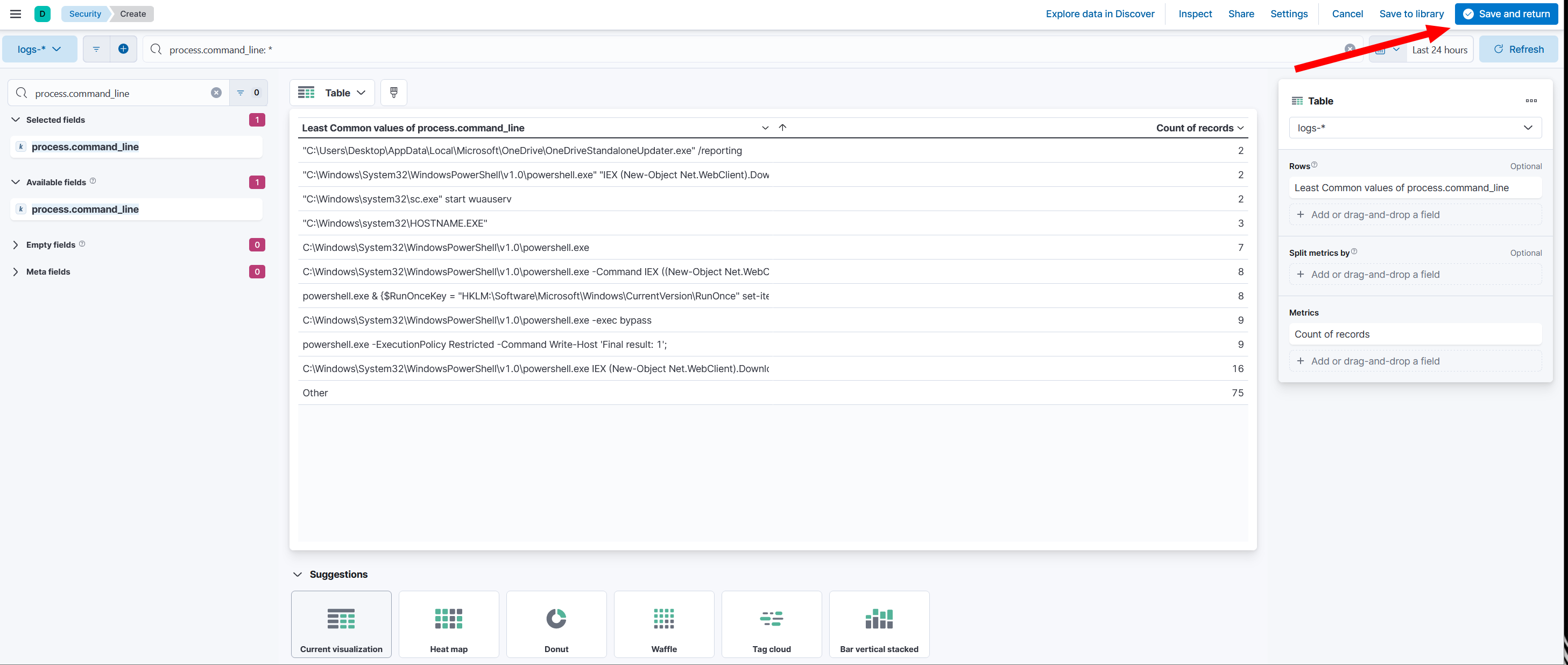
Task: Clear the field search text
Action: (216, 93)
